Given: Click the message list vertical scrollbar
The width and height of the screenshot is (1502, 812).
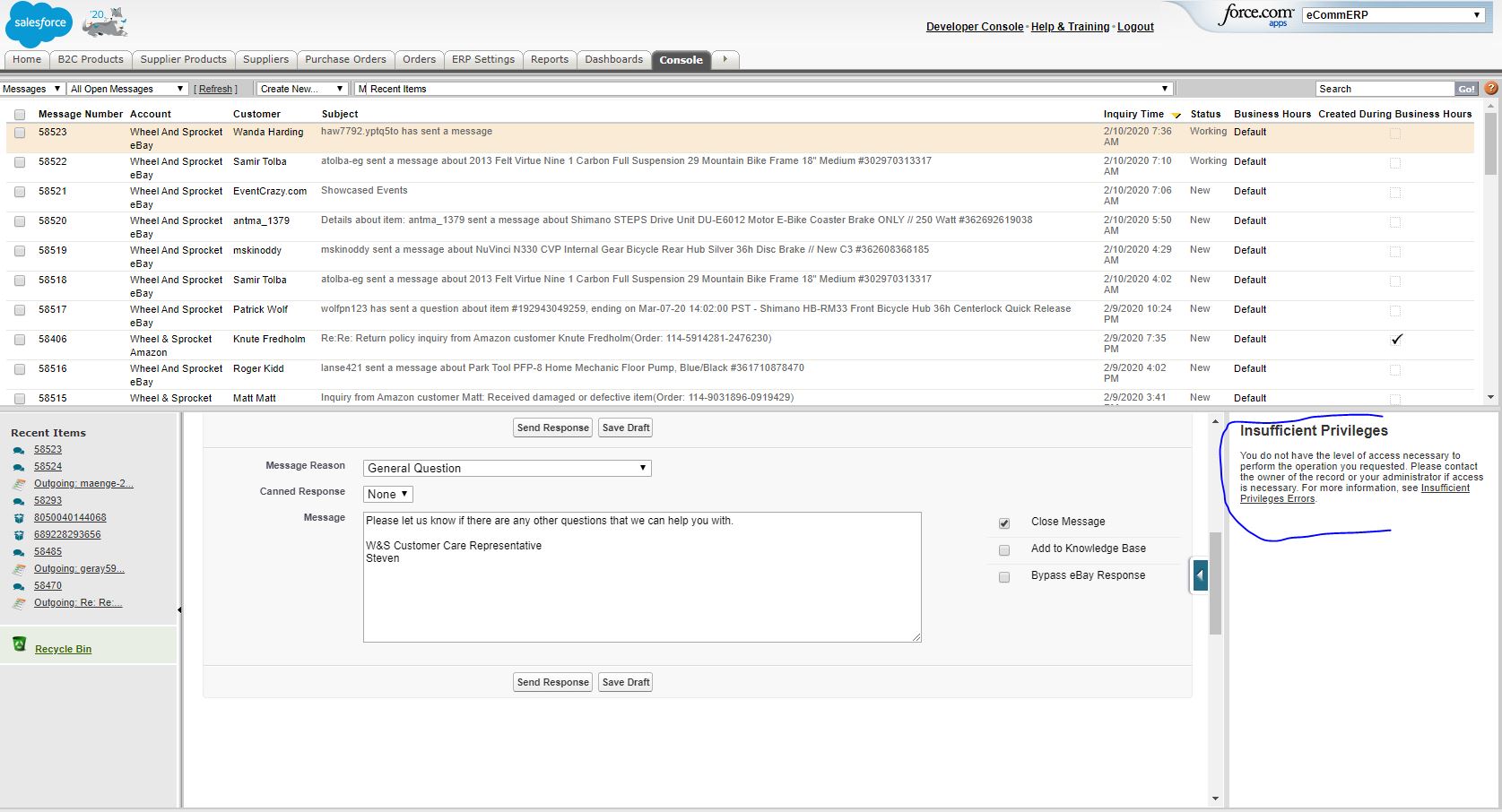Looking at the screenshot, I should coord(1490,143).
